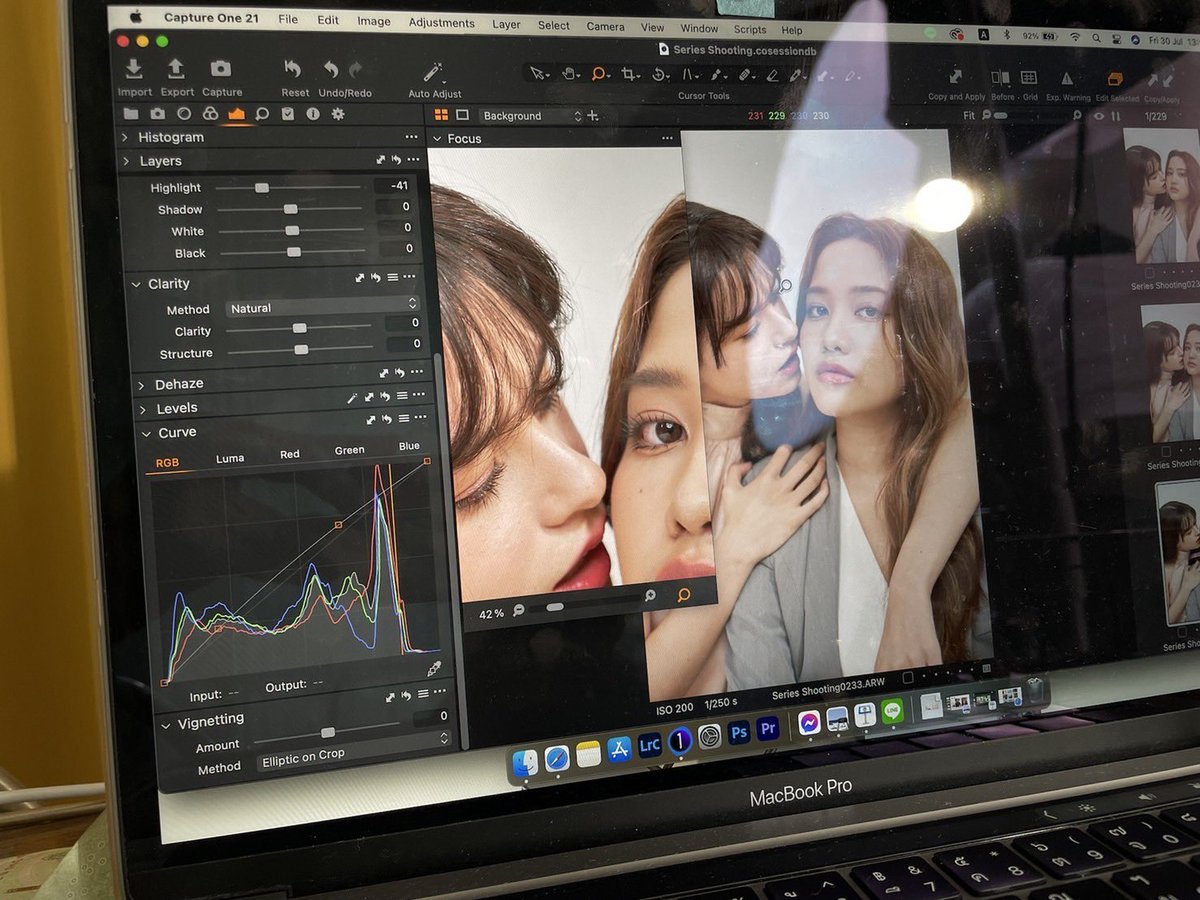
Task: Expand the Layers panel
Action: [127, 161]
